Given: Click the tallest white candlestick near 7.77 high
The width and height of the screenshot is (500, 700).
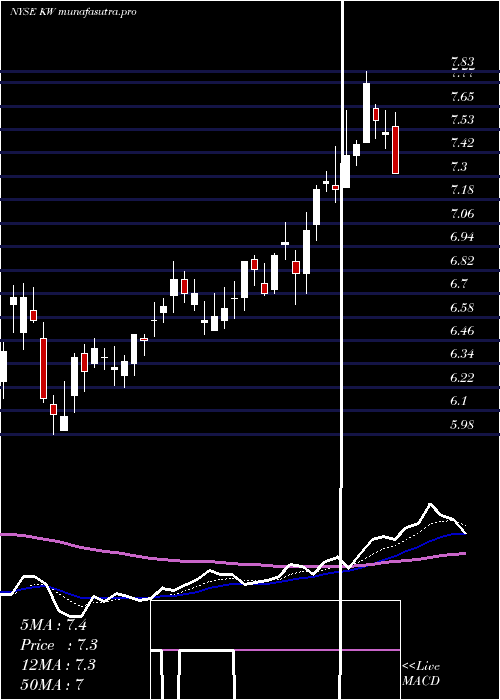Looking at the screenshot, I should pyautogui.click(x=367, y=113).
